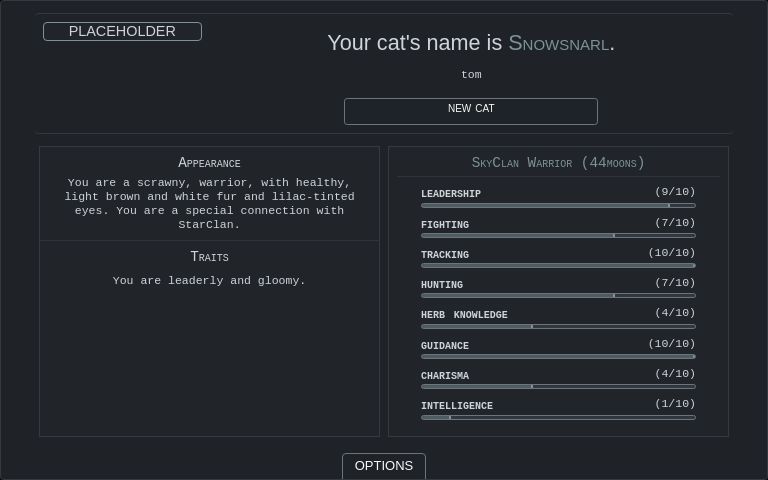The width and height of the screenshot is (768, 480).
Task: Click the 'tom' gender label
Action: coord(471,75)
